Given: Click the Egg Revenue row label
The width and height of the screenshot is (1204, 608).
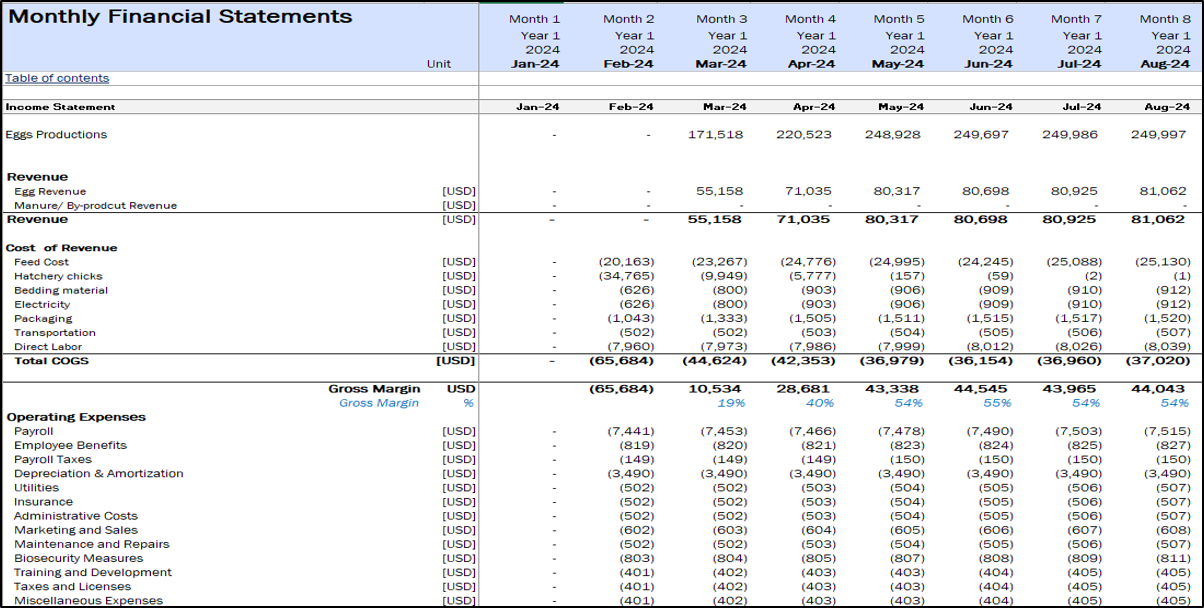Looking at the screenshot, I should 50,191.
